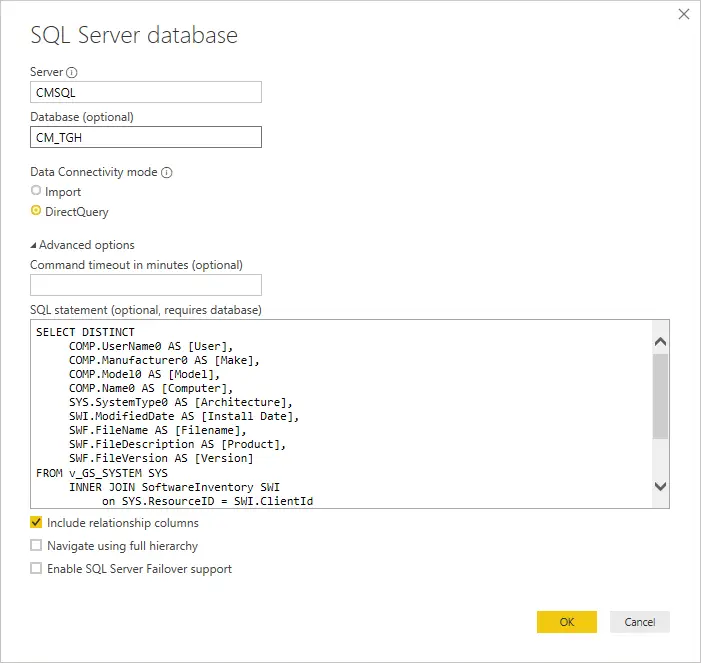Click the Data Connectivity mode info icon
701x663 pixels.
(x=167, y=173)
